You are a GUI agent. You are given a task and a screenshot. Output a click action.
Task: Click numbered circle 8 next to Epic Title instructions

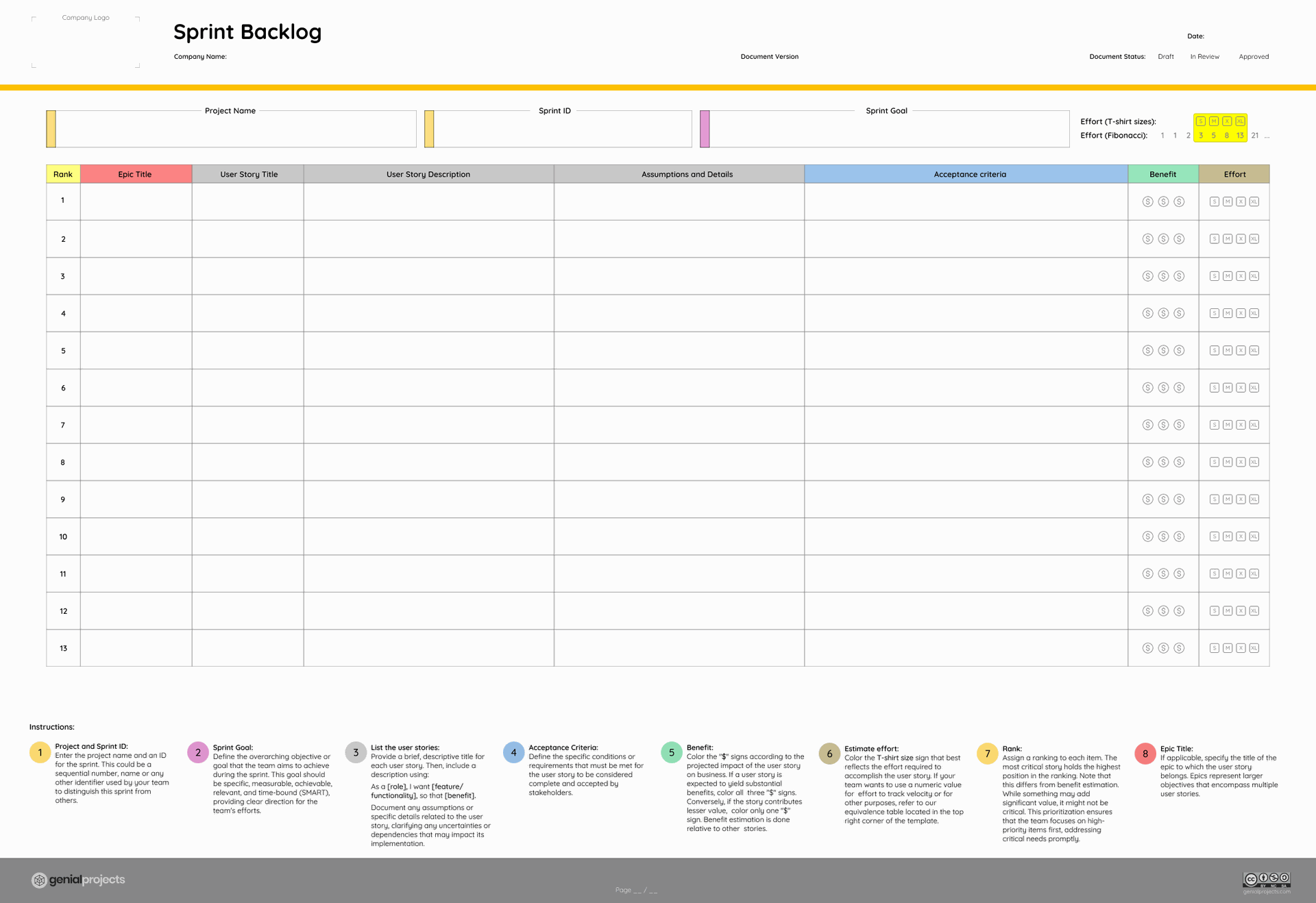click(1145, 752)
